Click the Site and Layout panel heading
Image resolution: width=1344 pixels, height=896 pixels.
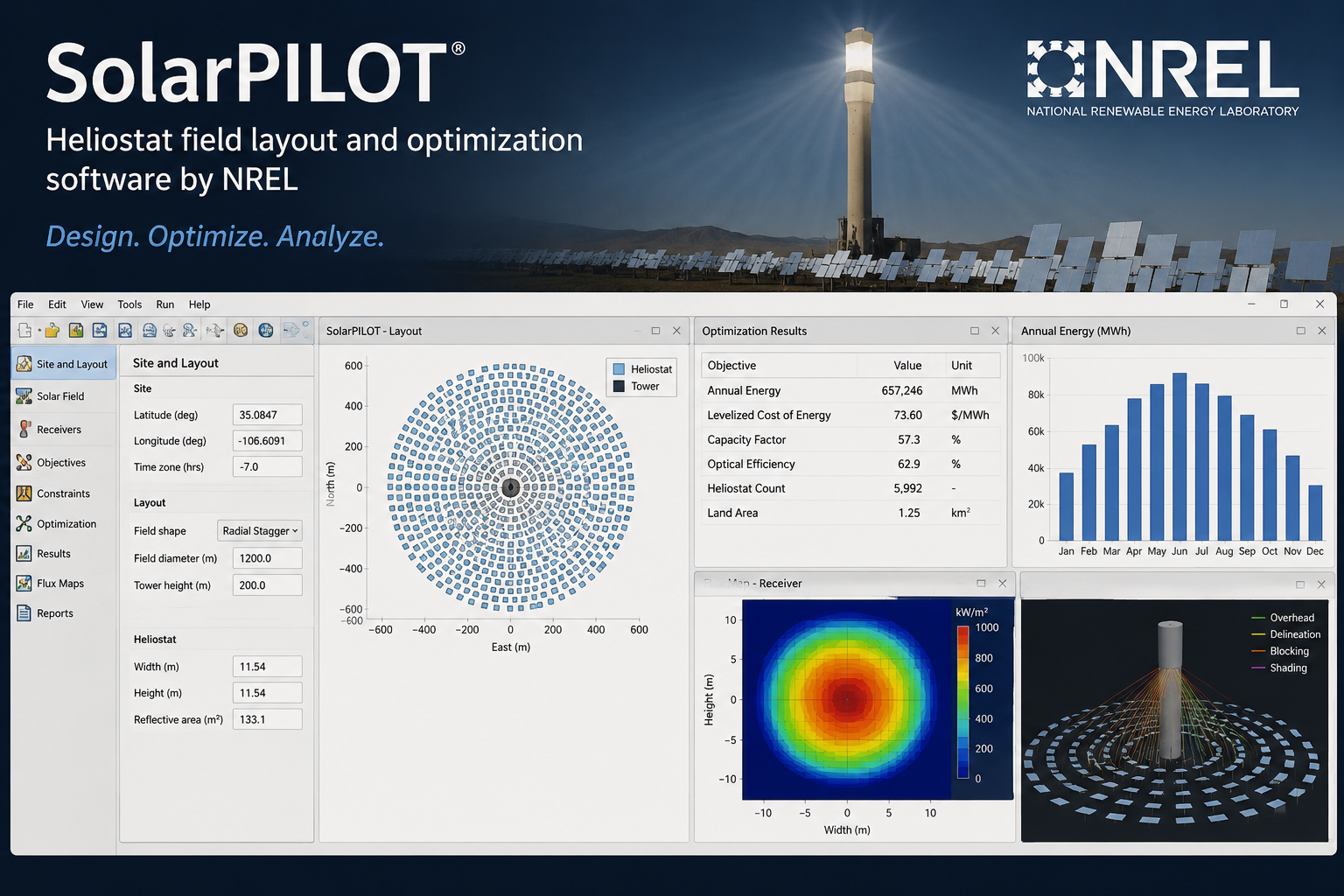pyautogui.click(x=176, y=363)
